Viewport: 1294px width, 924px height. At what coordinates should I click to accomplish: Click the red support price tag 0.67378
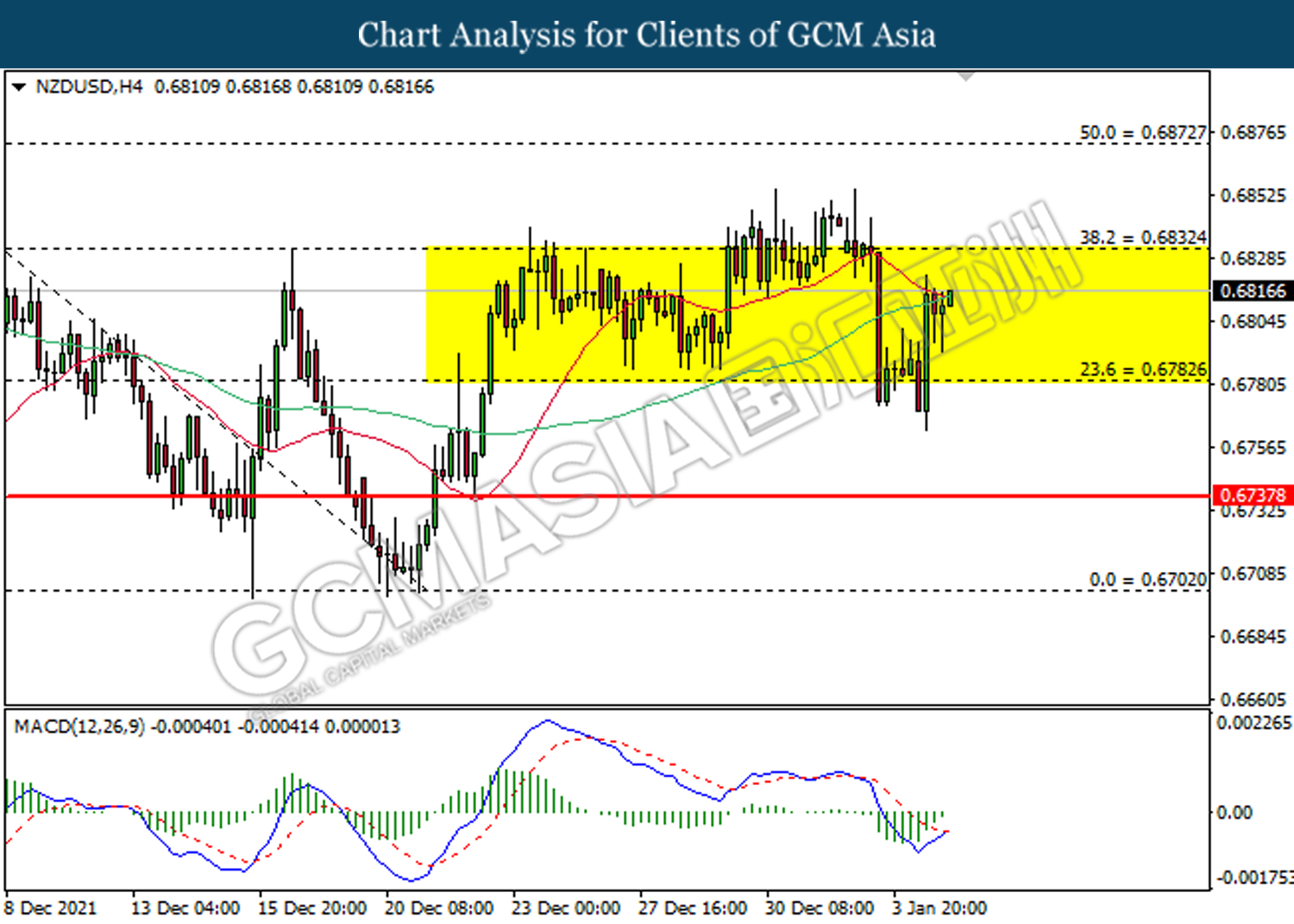(1253, 495)
